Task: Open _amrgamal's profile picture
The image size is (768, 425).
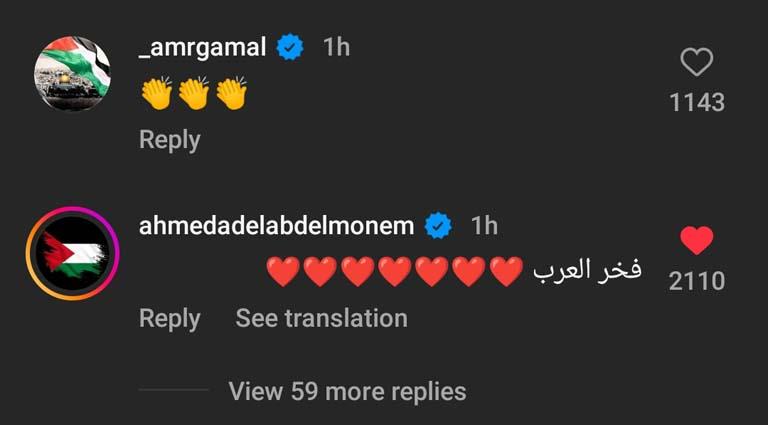Action: pyautogui.click(x=72, y=72)
